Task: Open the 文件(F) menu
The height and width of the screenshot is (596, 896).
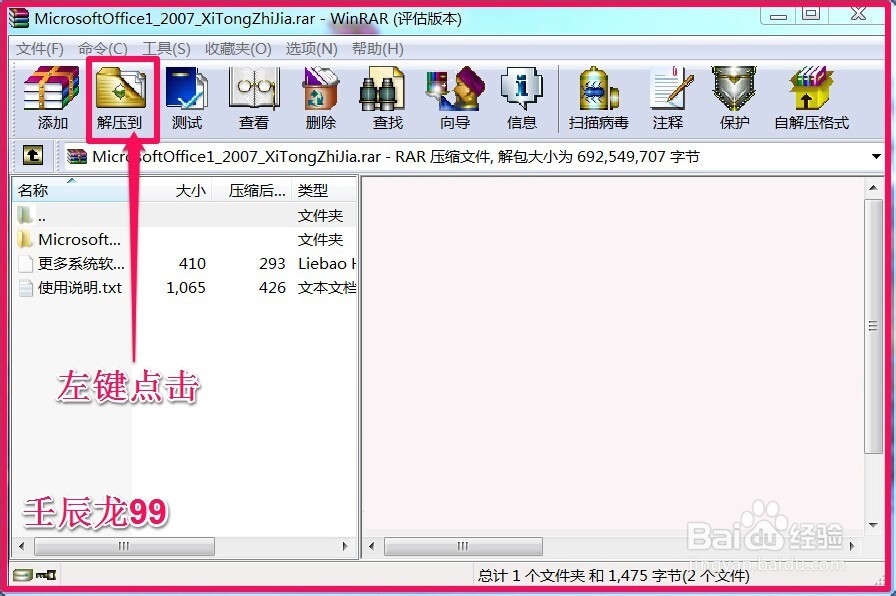Action: 39,49
